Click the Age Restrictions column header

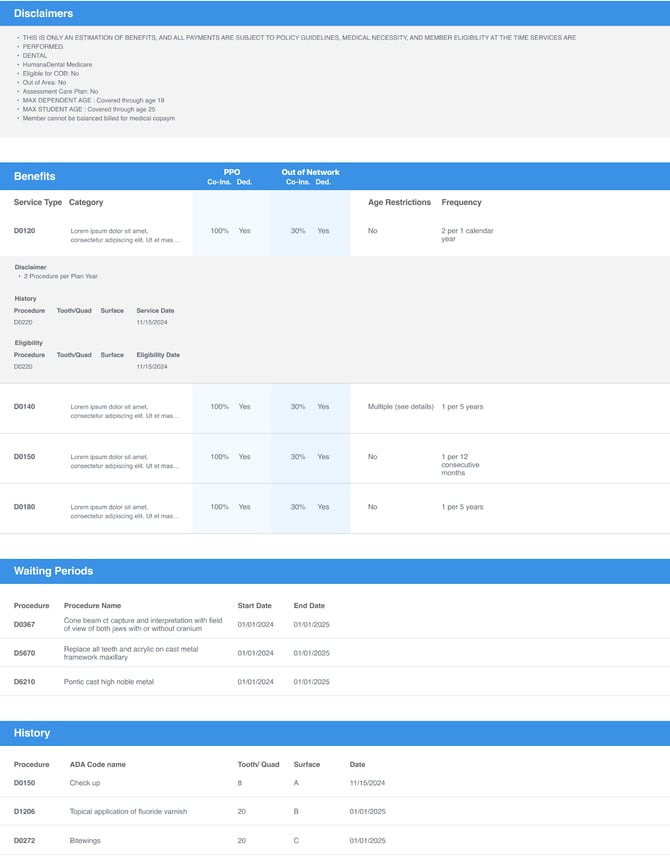click(x=399, y=202)
